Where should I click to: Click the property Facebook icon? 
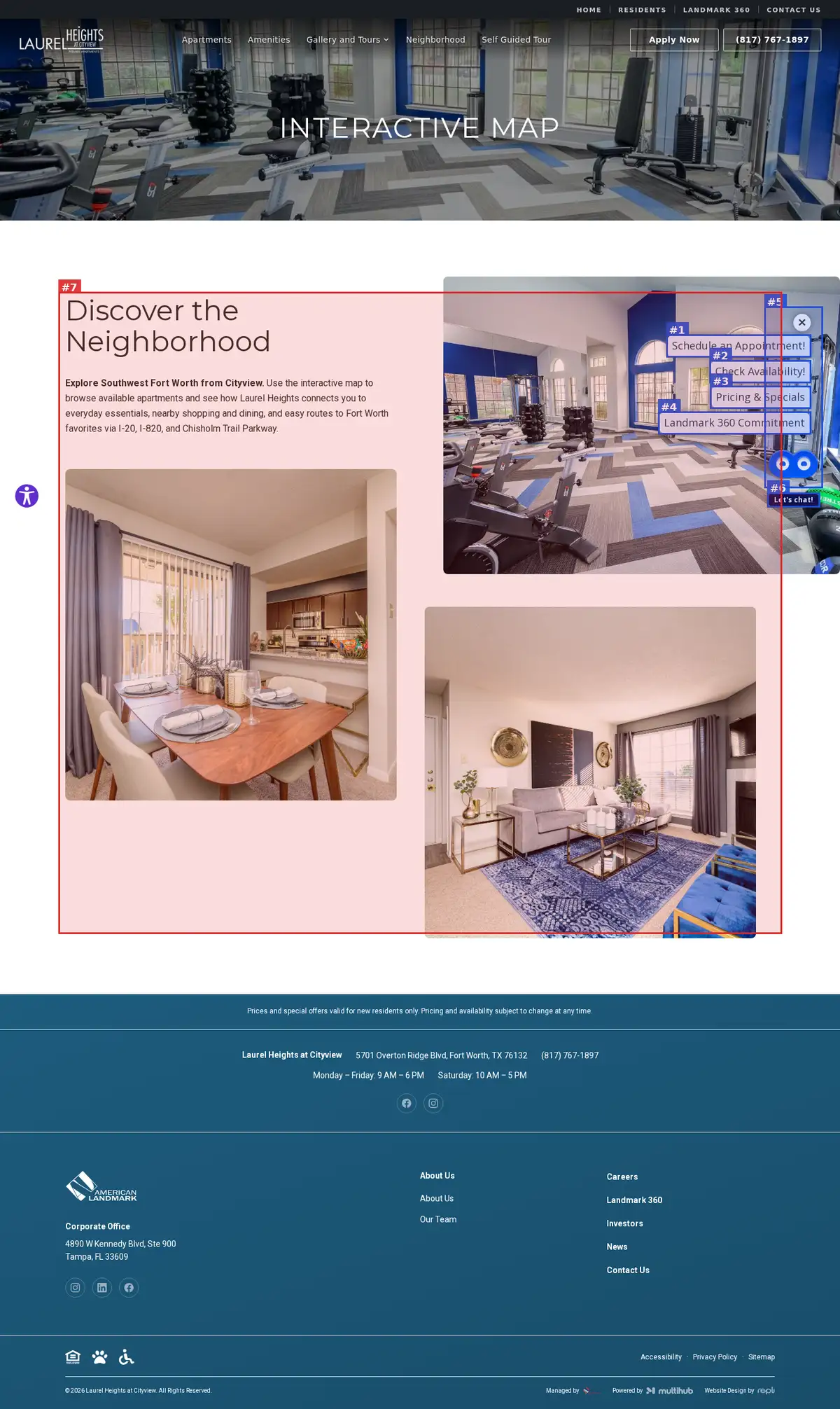407,1103
